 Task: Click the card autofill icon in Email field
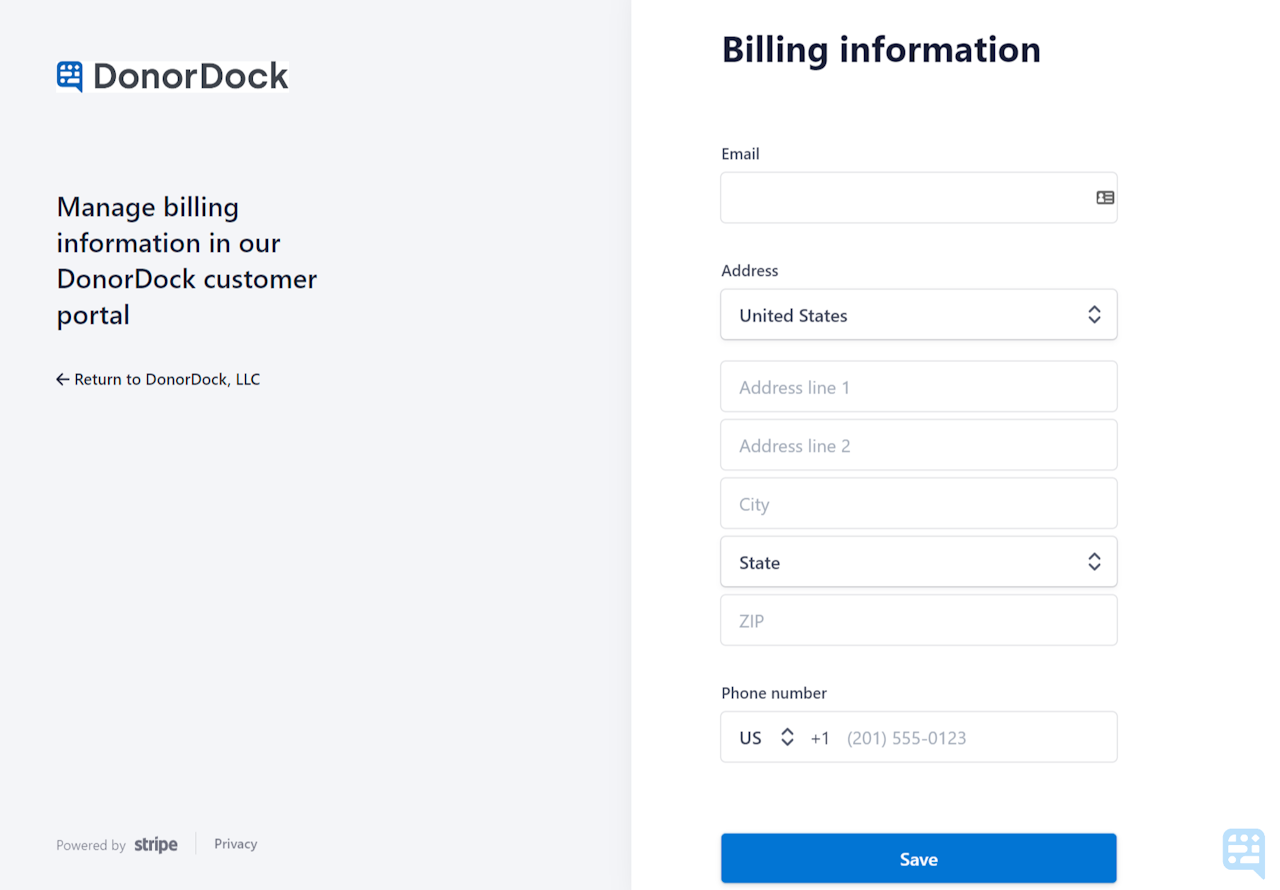point(1104,197)
